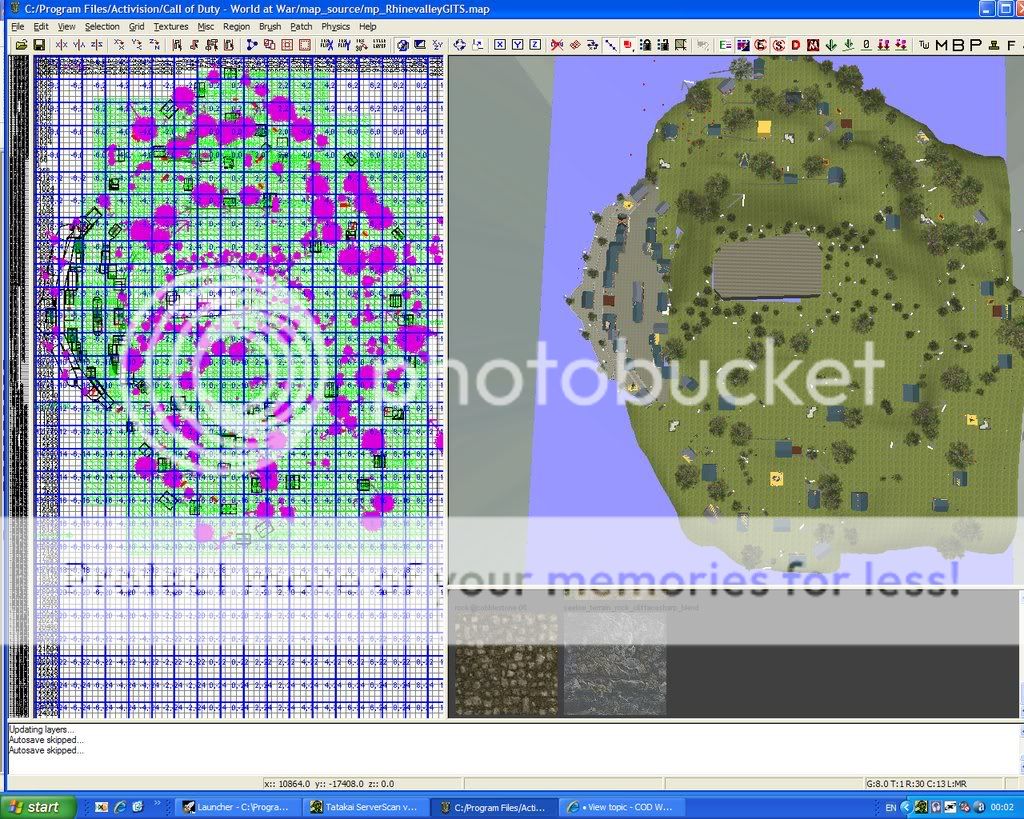Viewport: 1024px width, 819px height.
Task: Expand the Grid menu dropdown
Action: 136,27
